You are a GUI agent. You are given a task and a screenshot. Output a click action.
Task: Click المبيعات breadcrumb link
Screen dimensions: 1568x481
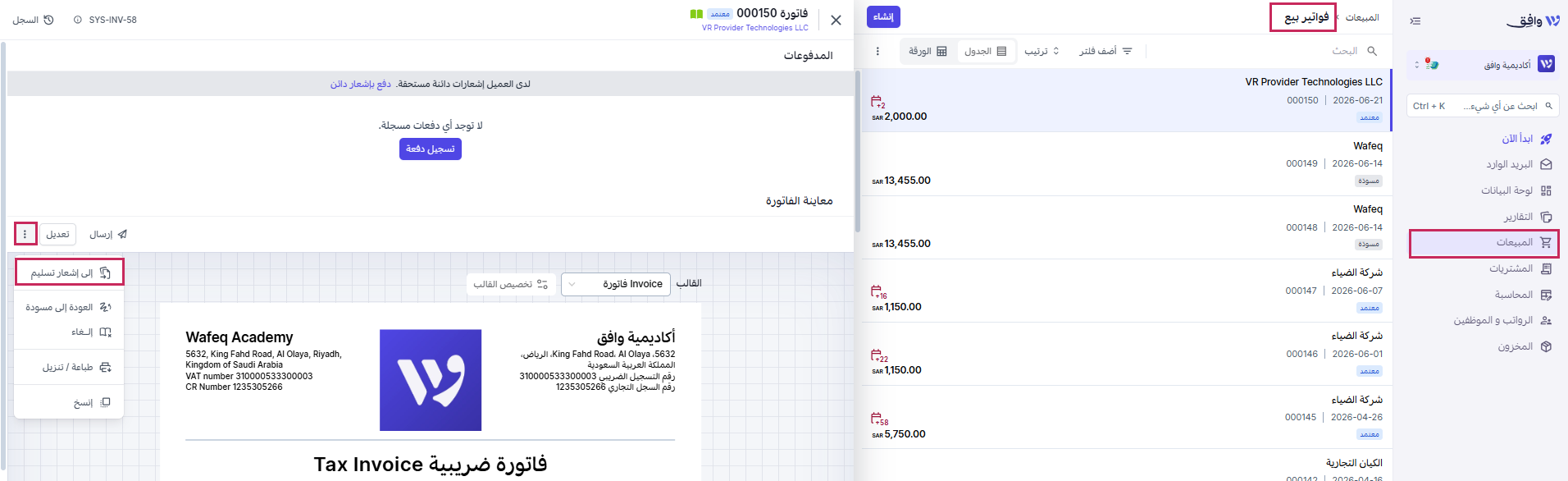tap(1362, 17)
